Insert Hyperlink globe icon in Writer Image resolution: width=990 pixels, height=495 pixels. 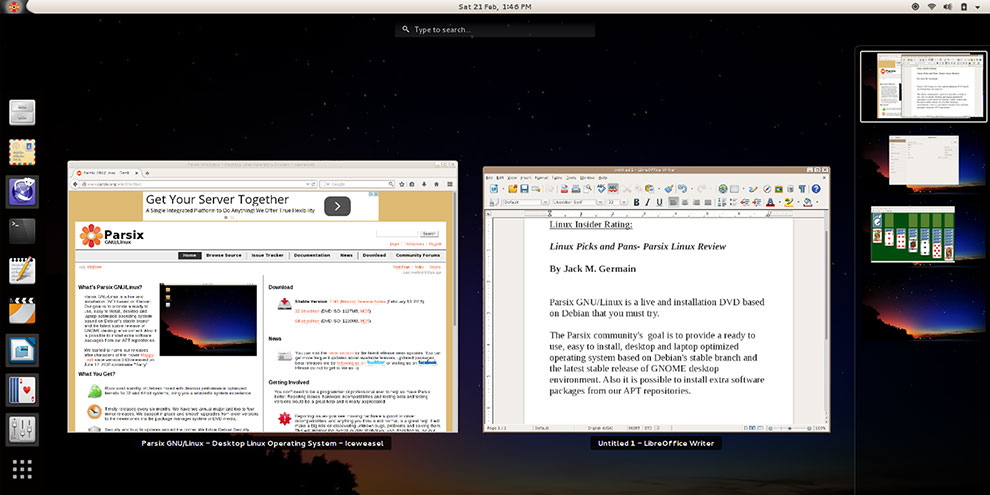[x=723, y=189]
